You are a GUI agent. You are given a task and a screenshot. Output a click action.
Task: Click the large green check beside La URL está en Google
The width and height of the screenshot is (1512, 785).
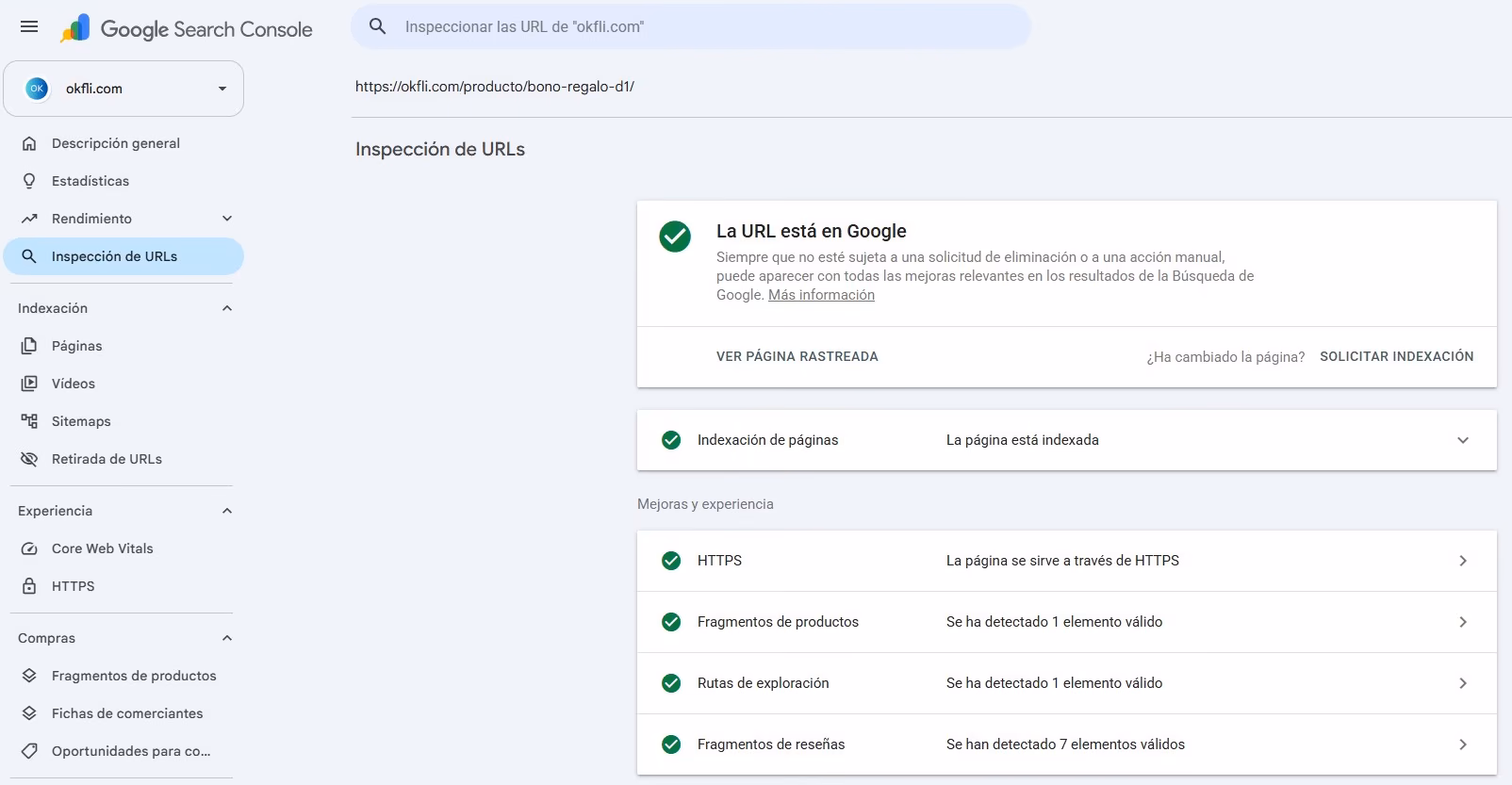pyautogui.click(x=675, y=237)
